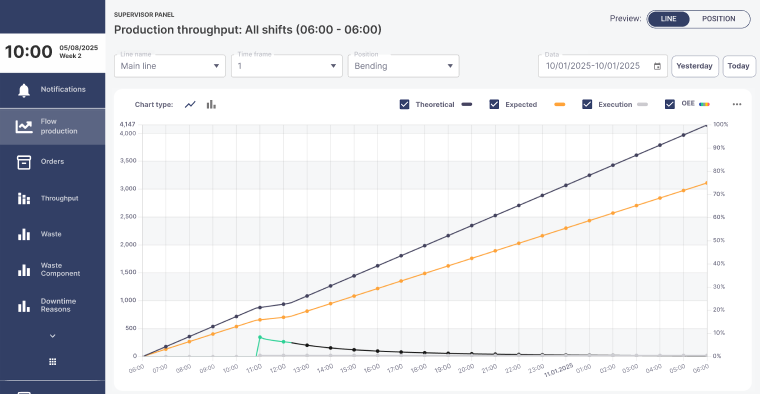
Task: Open the Orders archive box icon
Action: point(24,162)
